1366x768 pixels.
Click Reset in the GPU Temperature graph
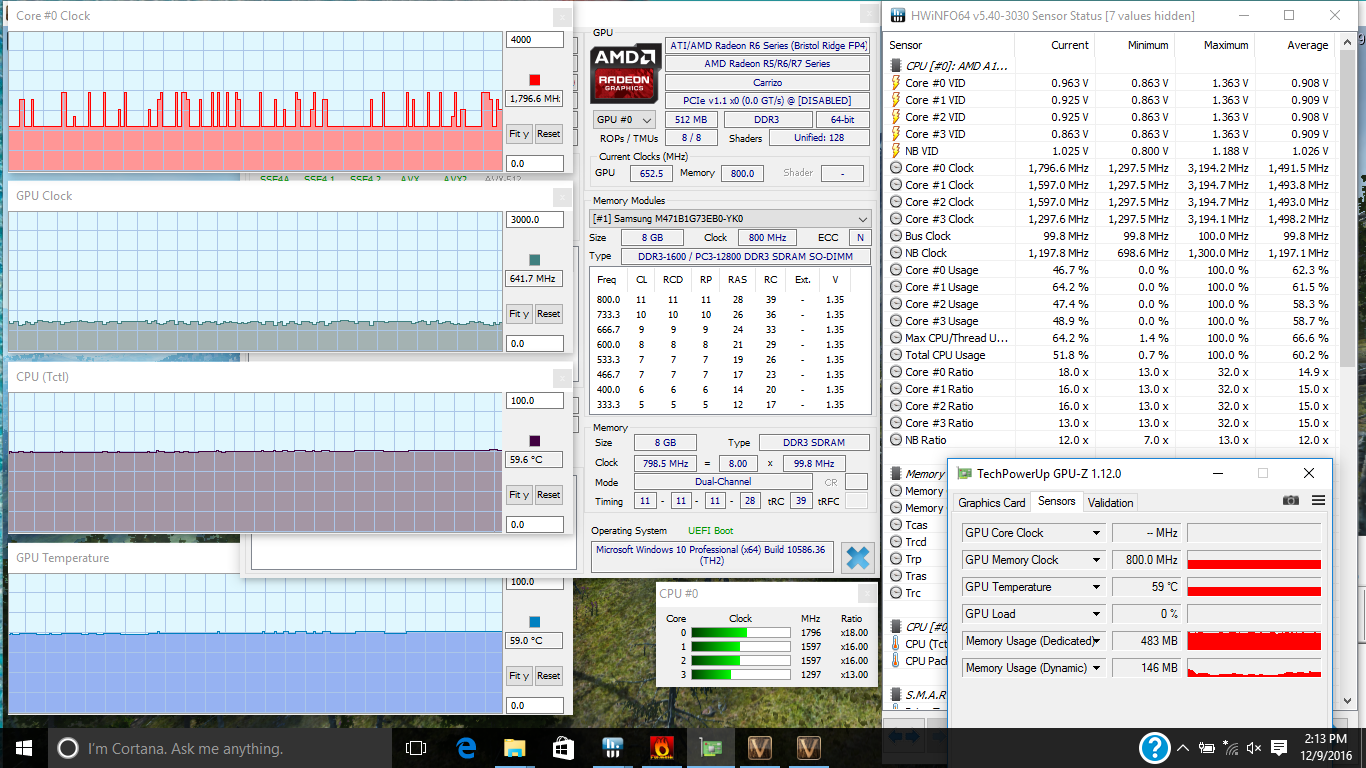(x=548, y=676)
